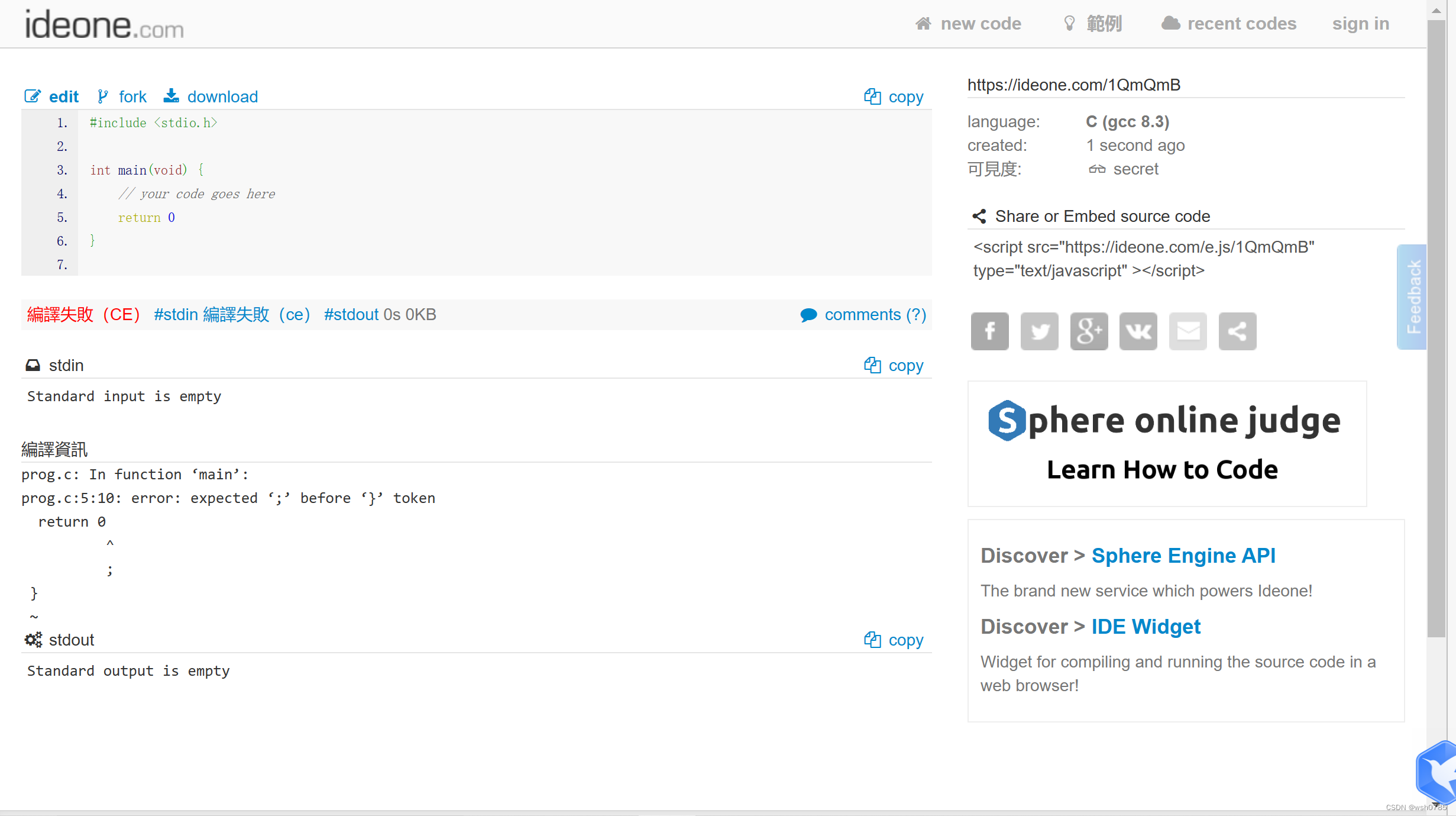Open the Feedback side tab
Viewport: 1456px width, 816px height.
(x=1412, y=296)
